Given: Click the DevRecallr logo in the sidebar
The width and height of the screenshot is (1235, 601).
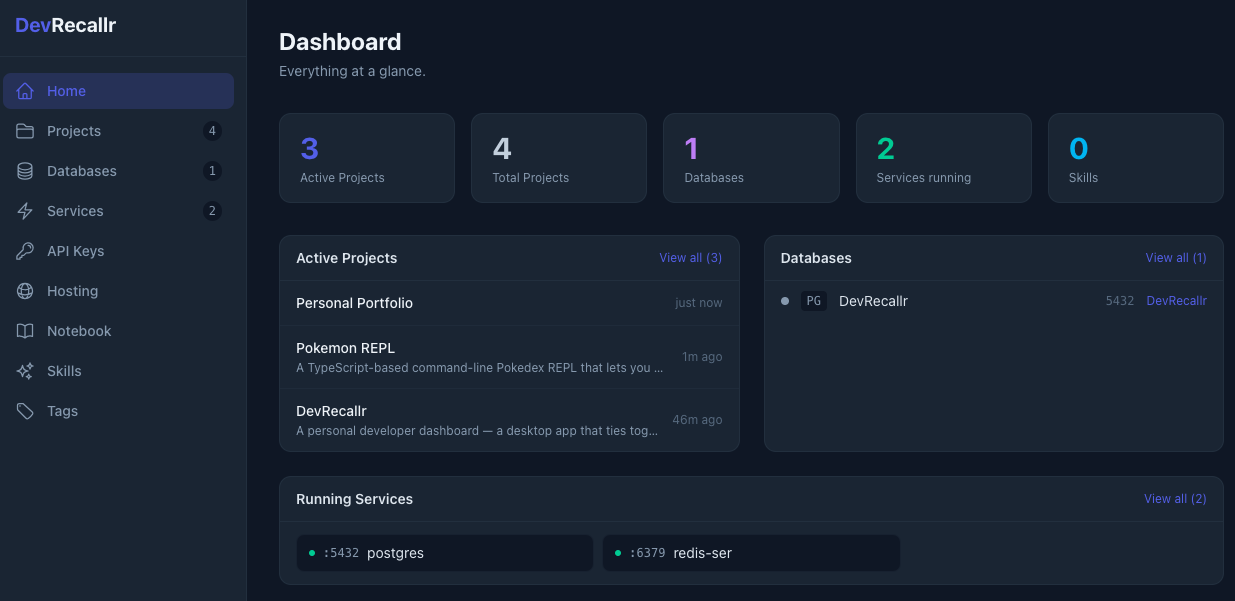Looking at the screenshot, I should [x=65, y=25].
